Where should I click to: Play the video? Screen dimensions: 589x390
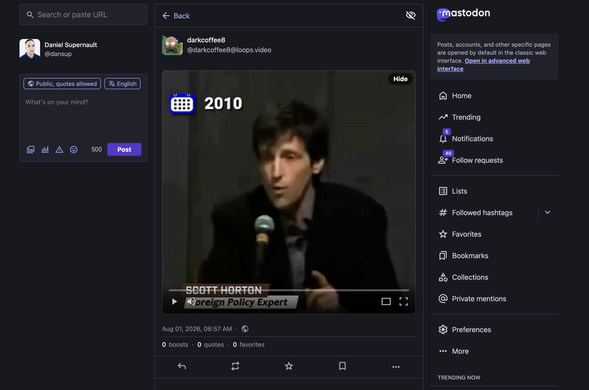(174, 301)
